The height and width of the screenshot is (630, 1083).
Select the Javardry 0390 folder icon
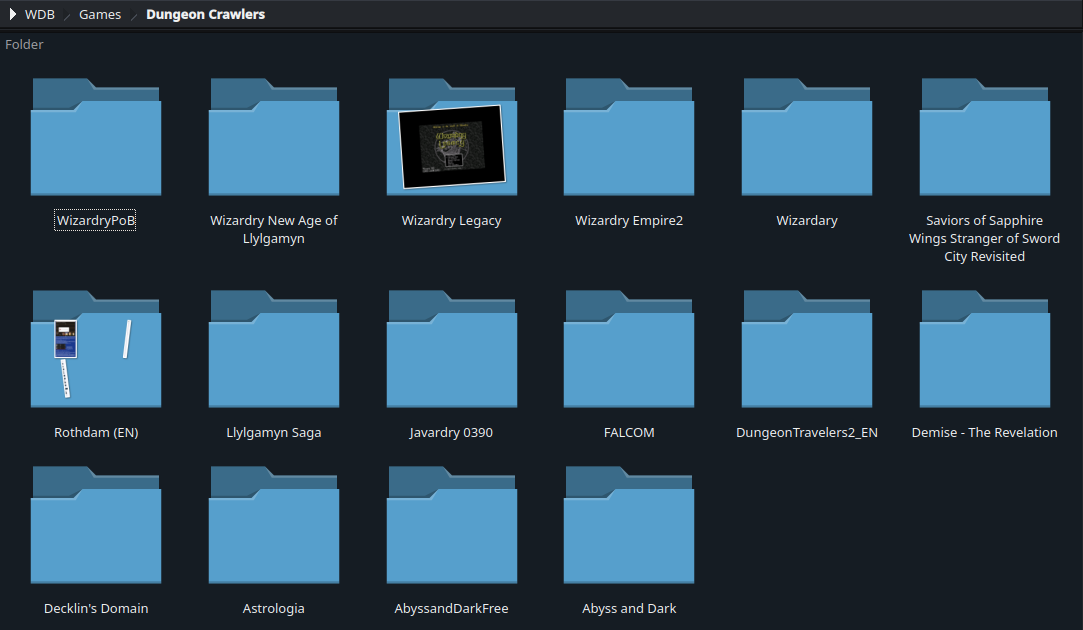click(452, 349)
